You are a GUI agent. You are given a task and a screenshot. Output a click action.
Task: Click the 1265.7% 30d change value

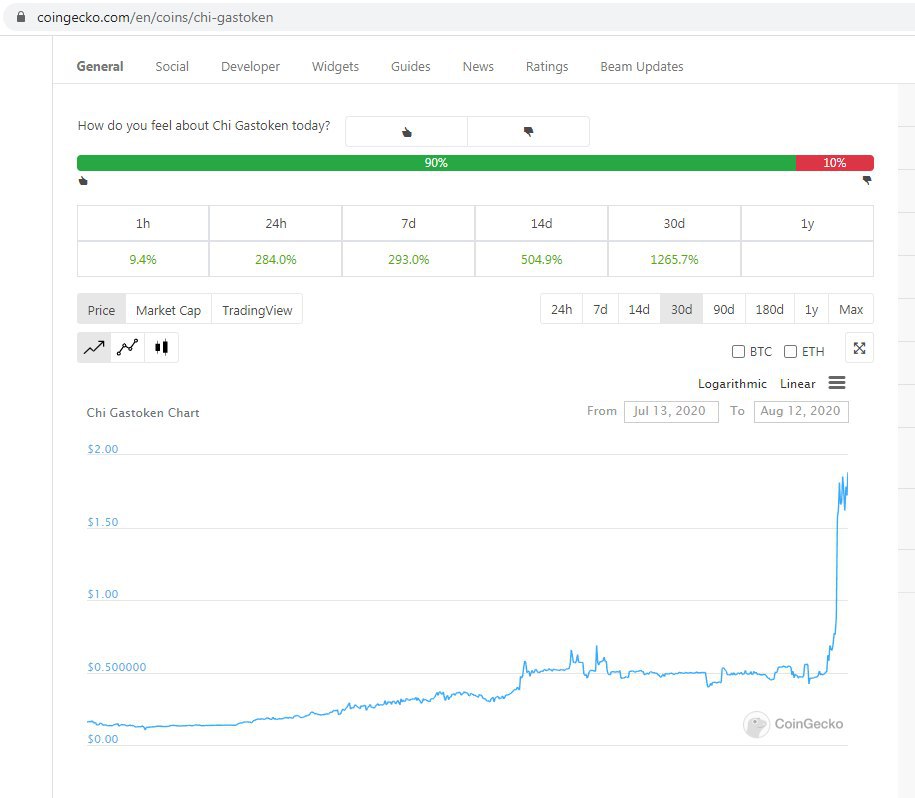674,260
